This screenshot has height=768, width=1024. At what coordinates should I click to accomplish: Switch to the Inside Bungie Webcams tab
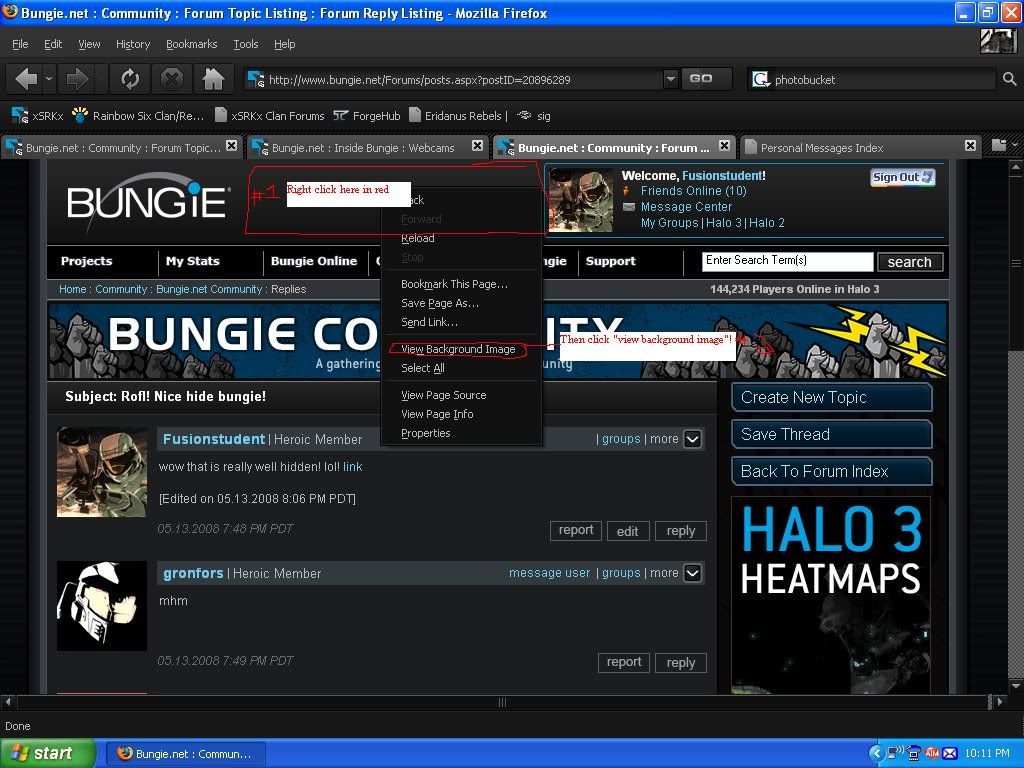pyautogui.click(x=364, y=148)
